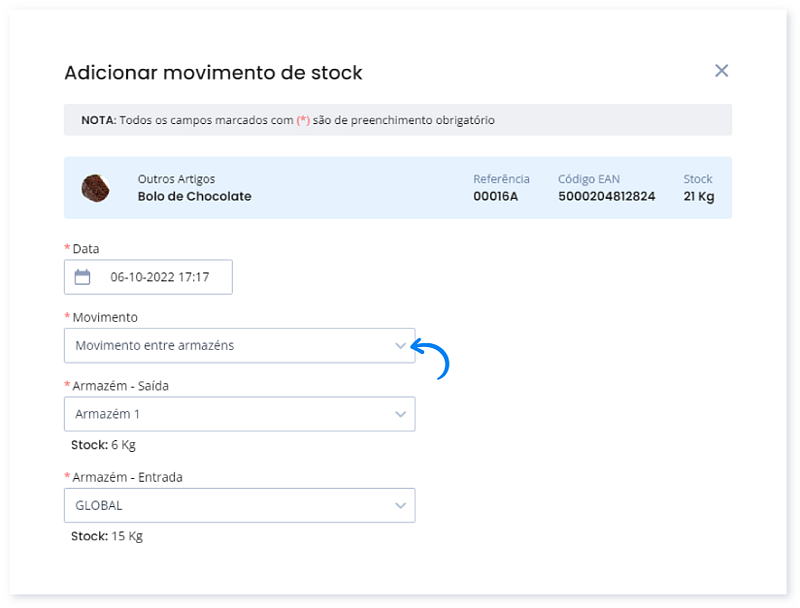Screen dimensions: 800x608
Task: Click the 'Armazém 1' selected value
Action: point(102,414)
